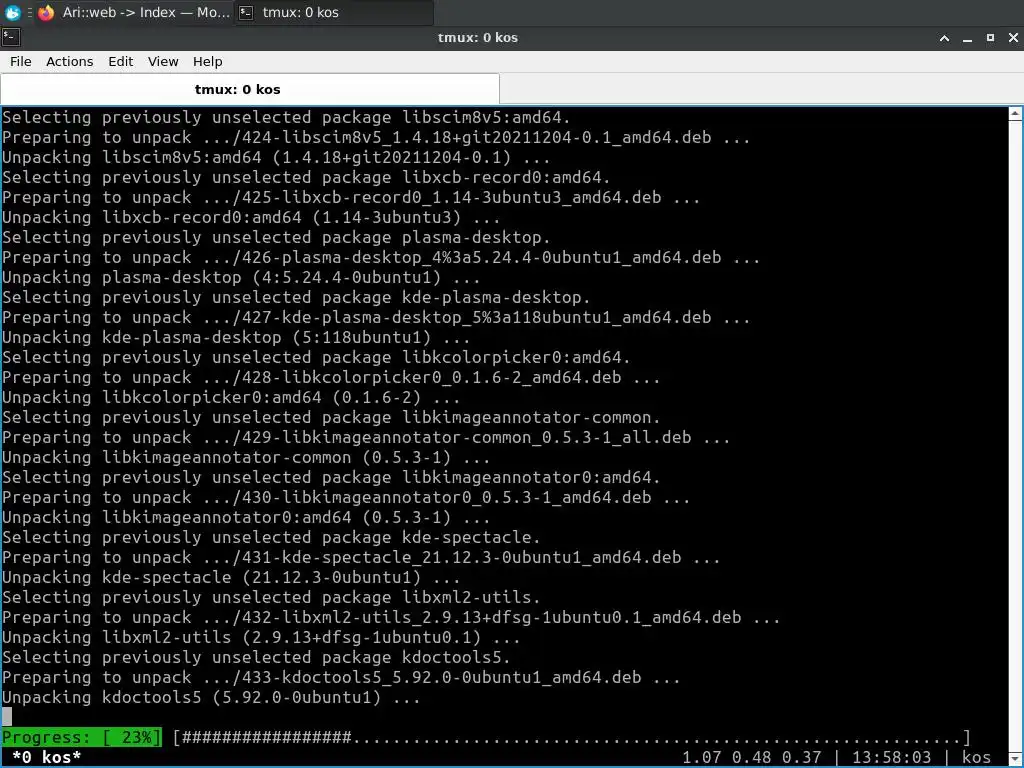
Task: Close the tmux terminal window
Action: coord(1013,38)
